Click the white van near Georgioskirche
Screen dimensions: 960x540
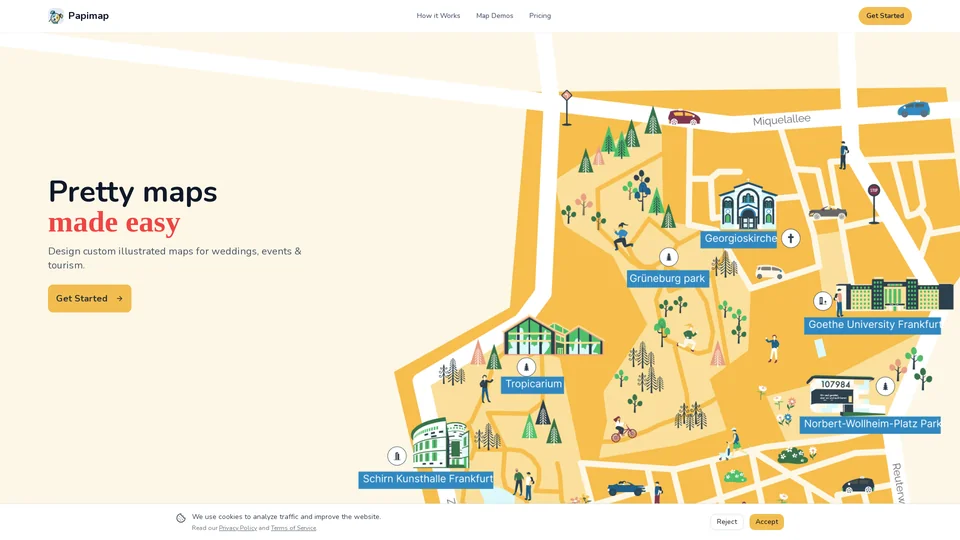pyautogui.click(x=770, y=272)
